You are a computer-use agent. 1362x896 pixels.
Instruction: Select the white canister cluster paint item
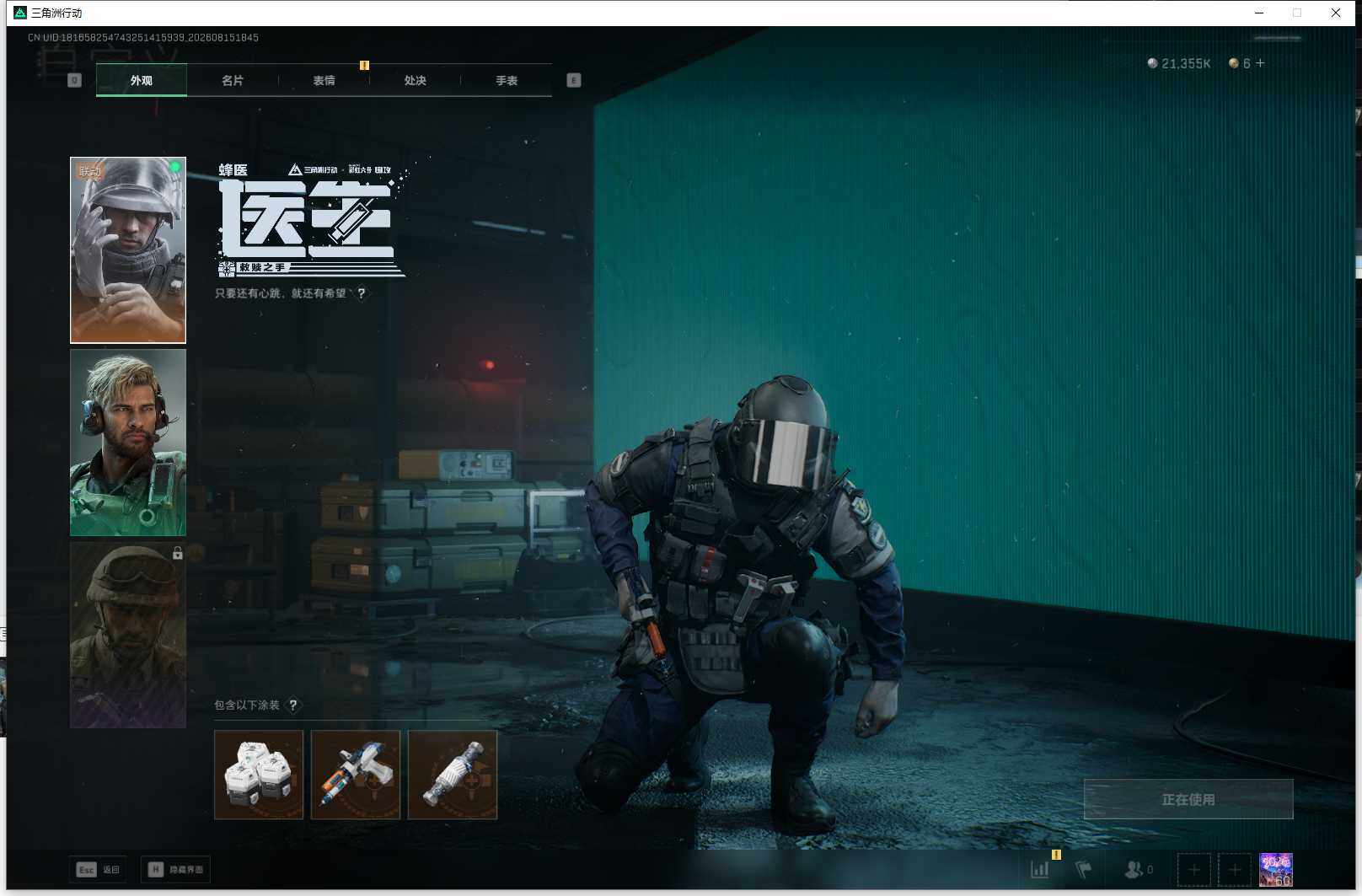coord(259,775)
